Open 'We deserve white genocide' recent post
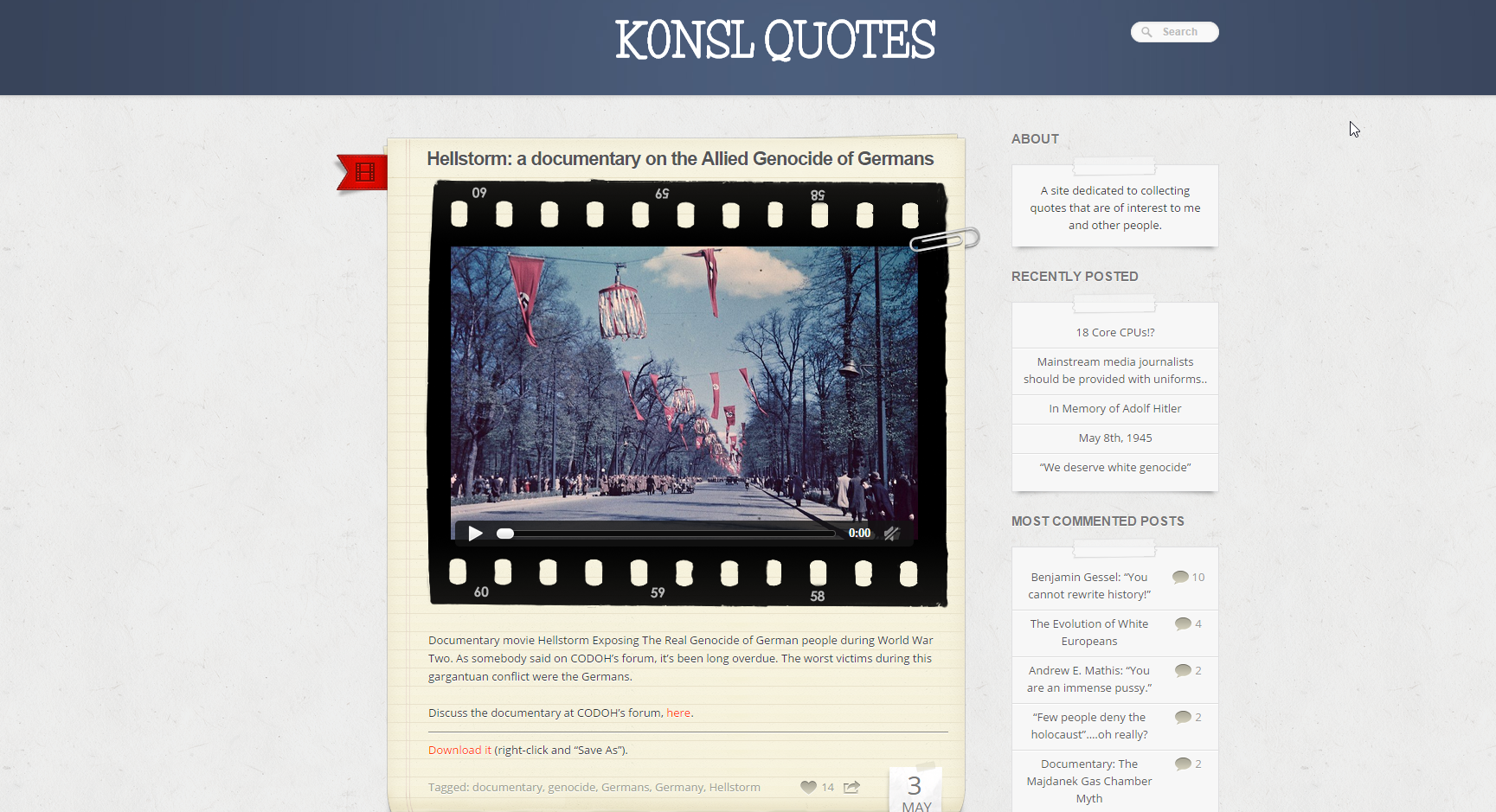This screenshot has height=812, width=1496. click(x=1115, y=467)
